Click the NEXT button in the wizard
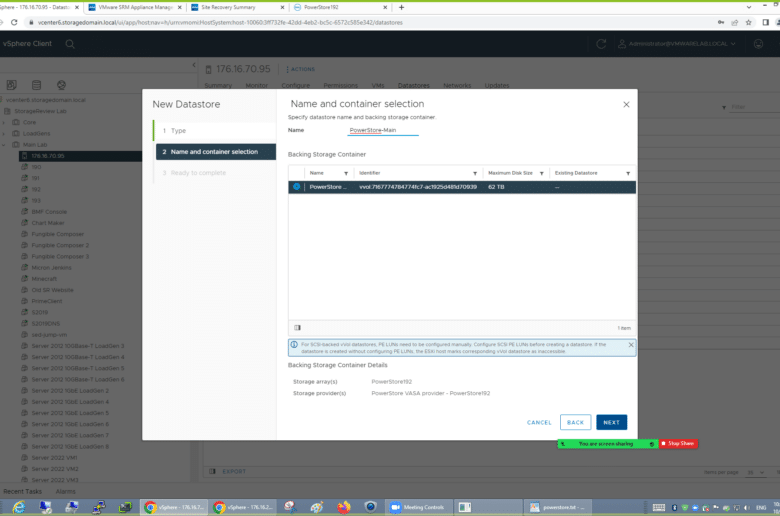 click(x=611, y=422)
